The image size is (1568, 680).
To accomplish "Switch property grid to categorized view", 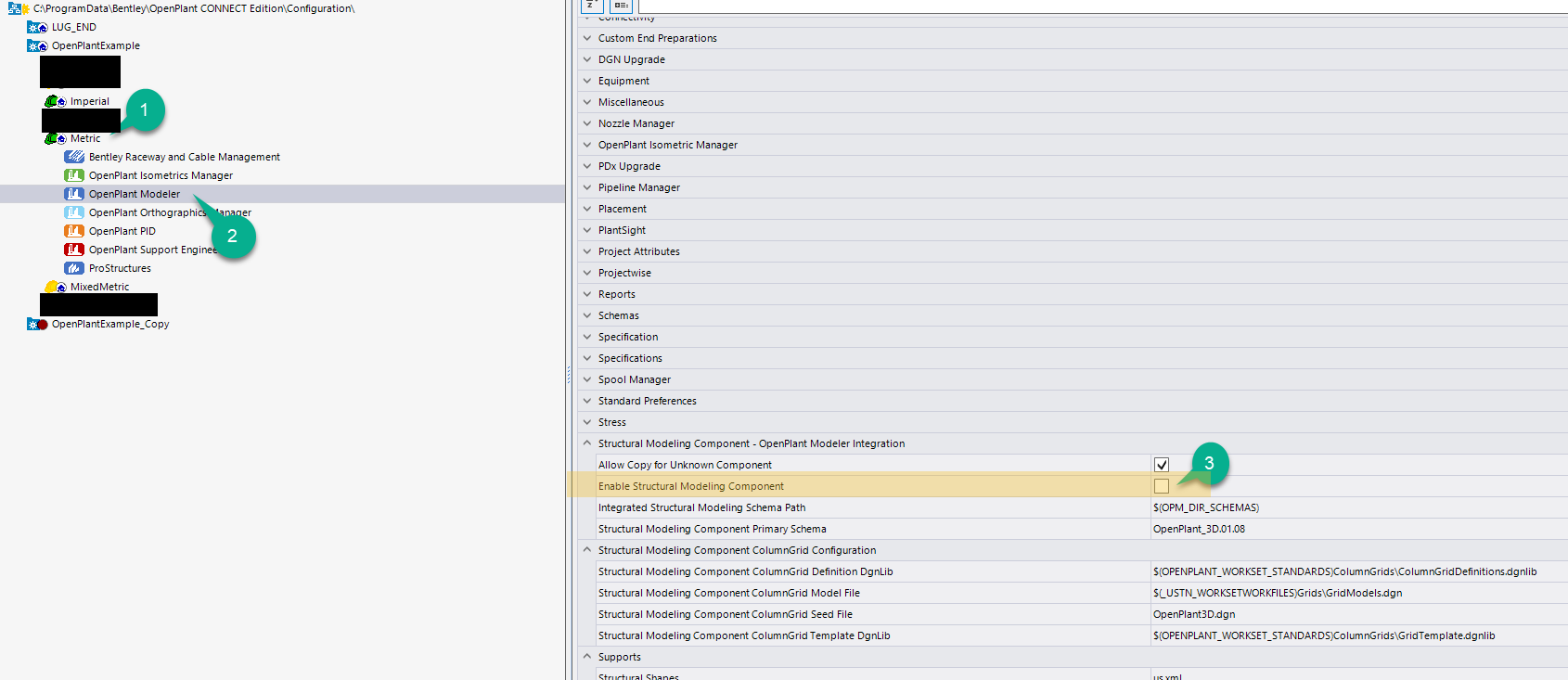I will (x=621, y=6).
